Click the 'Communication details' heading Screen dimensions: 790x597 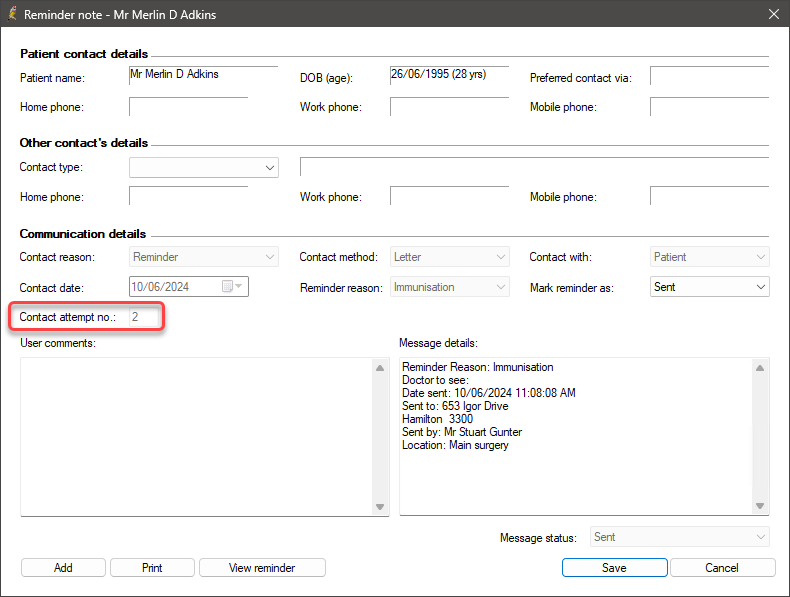point(83,234)
